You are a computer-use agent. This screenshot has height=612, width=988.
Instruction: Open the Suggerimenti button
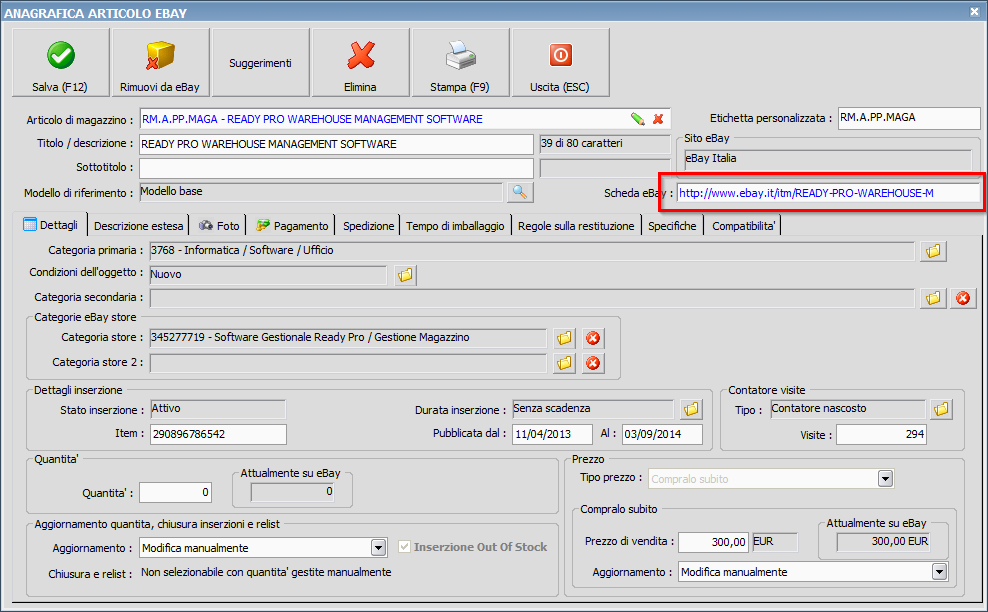click(260, 62)
